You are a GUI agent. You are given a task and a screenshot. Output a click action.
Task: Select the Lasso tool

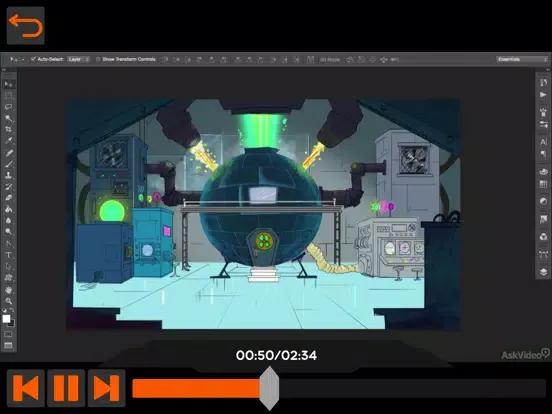tap(8, 107)
